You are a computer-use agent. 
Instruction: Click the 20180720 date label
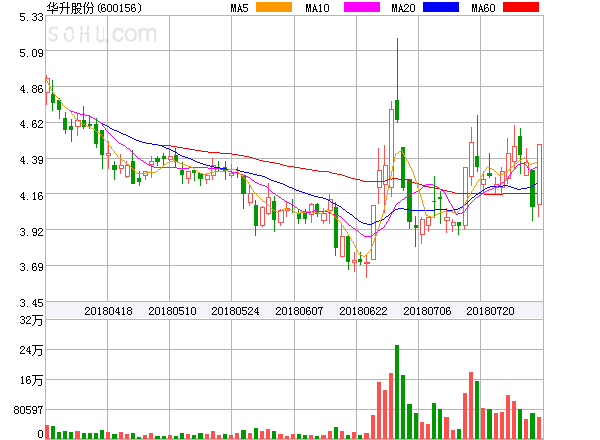coord(491,311)
